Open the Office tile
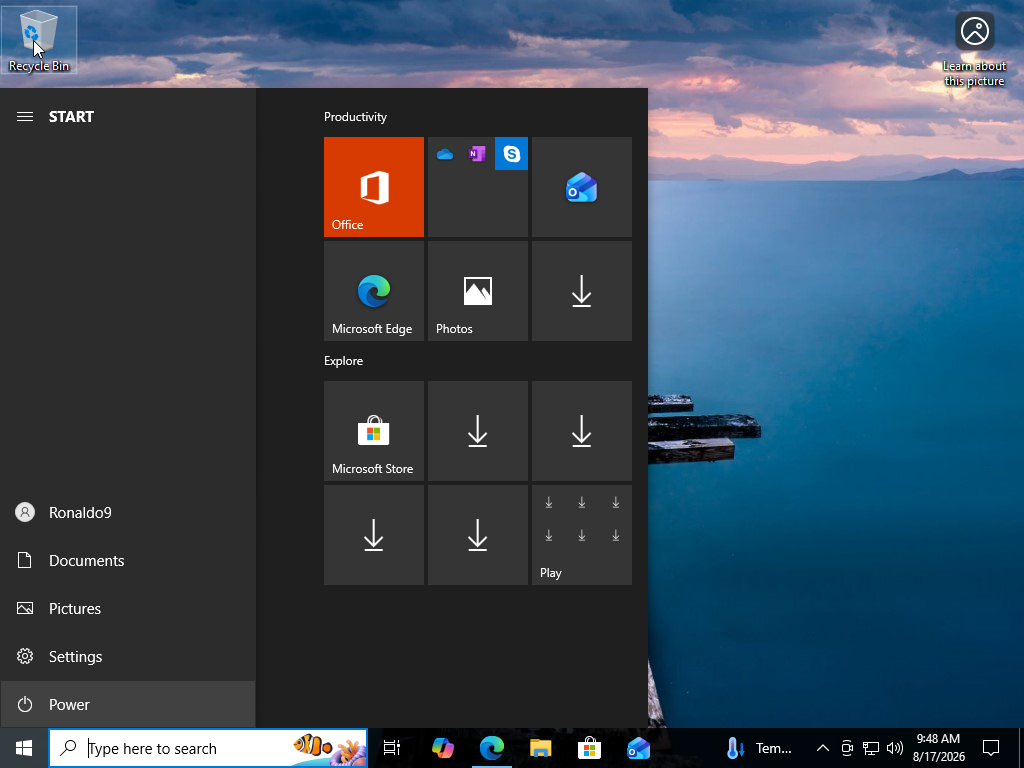Image resolution: width=1024 pixels, height=768 pixels. click(374, 187)
